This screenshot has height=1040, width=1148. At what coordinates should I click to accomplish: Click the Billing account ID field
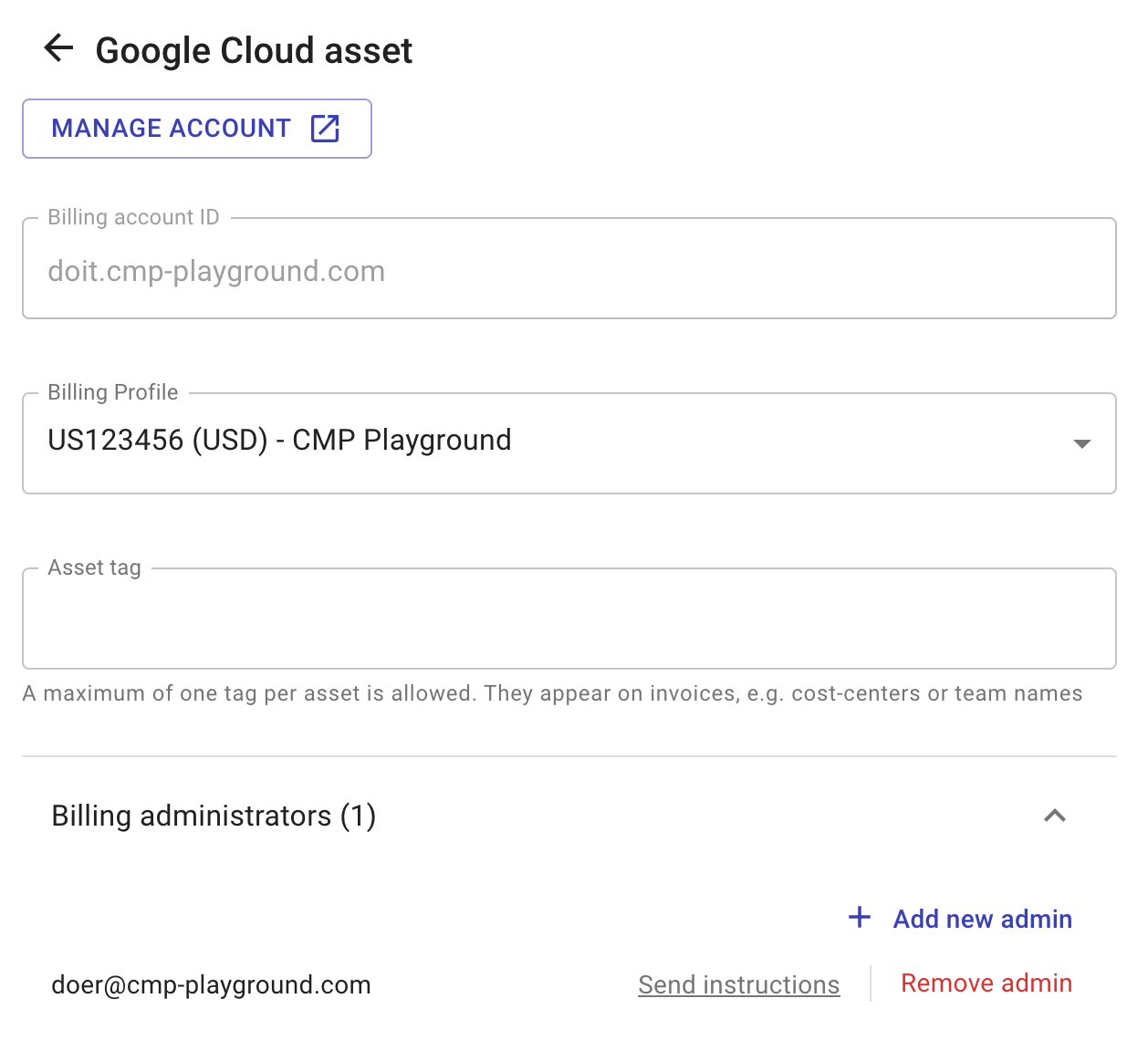point(566,268)
